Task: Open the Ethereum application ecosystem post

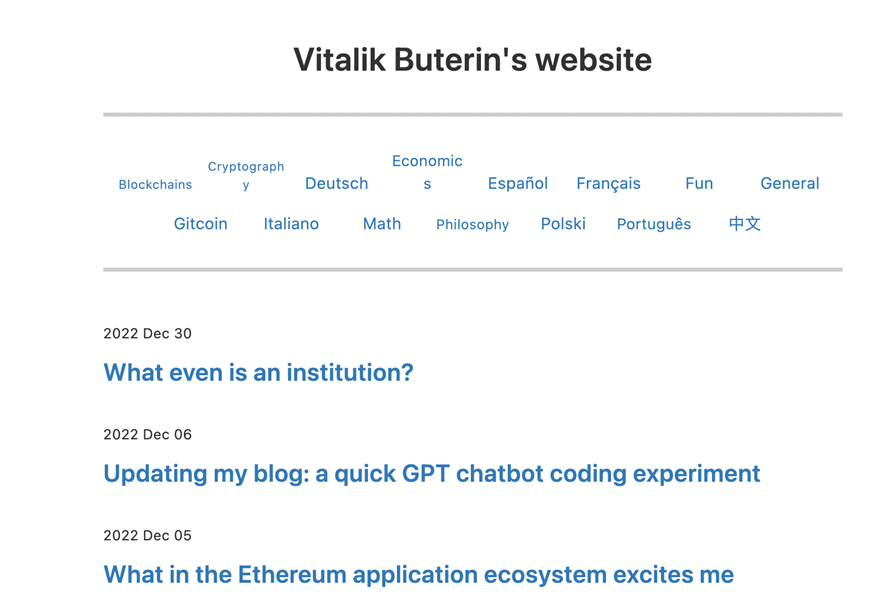Action: pyautogui.click(x=418, y=574)
